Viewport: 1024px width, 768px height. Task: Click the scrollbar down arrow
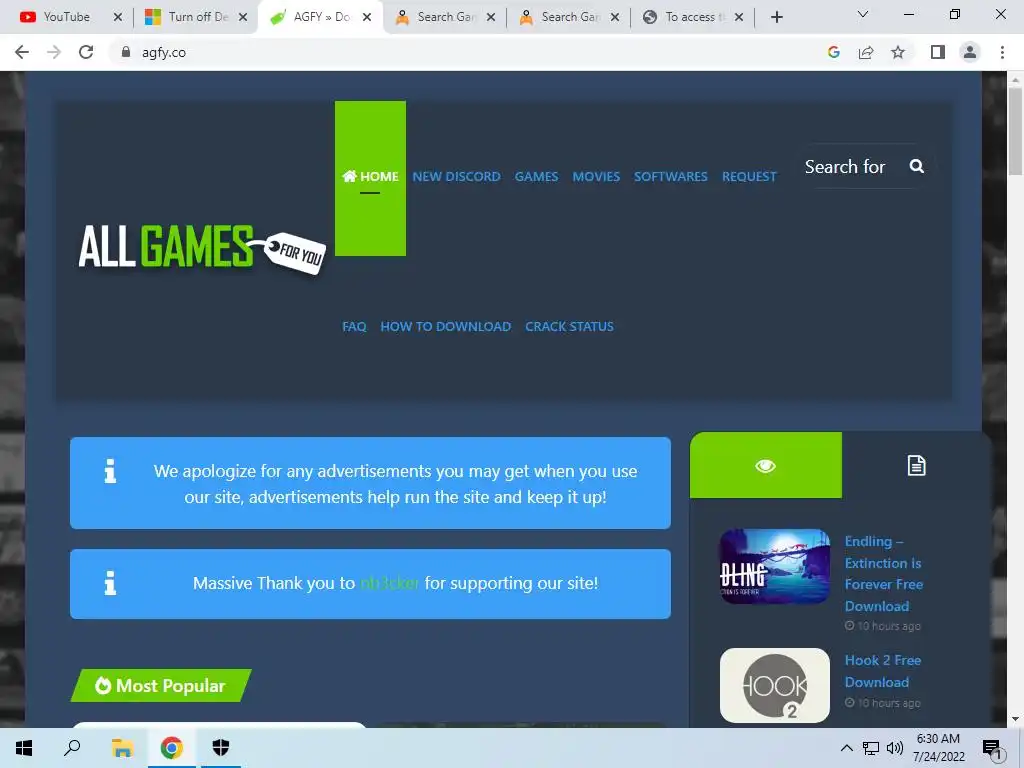point(1015,719)
